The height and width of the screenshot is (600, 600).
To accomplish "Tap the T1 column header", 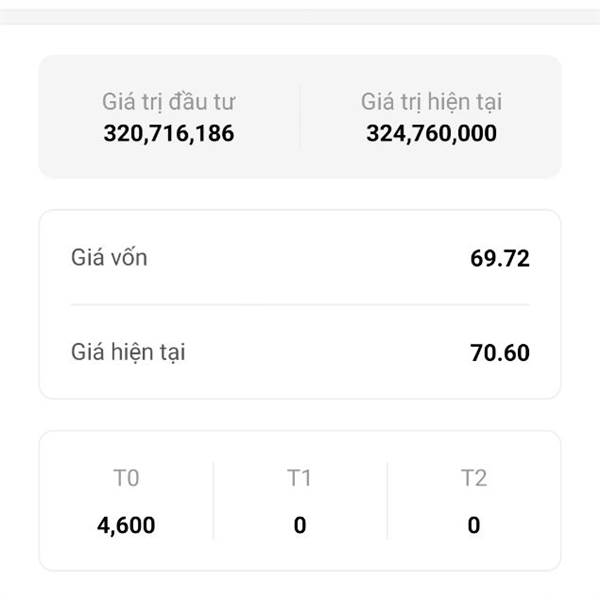I will pyautogui.click(x=299, y=478).
